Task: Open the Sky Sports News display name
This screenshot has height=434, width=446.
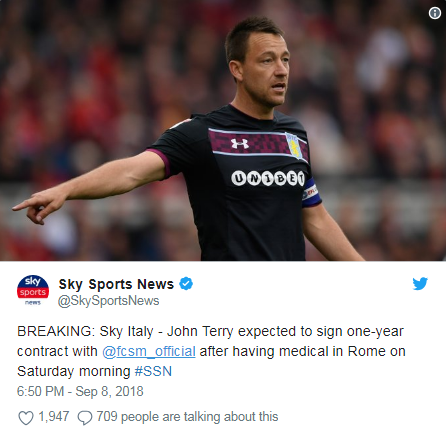Action: pyautogui.click(x=116, y=284)
